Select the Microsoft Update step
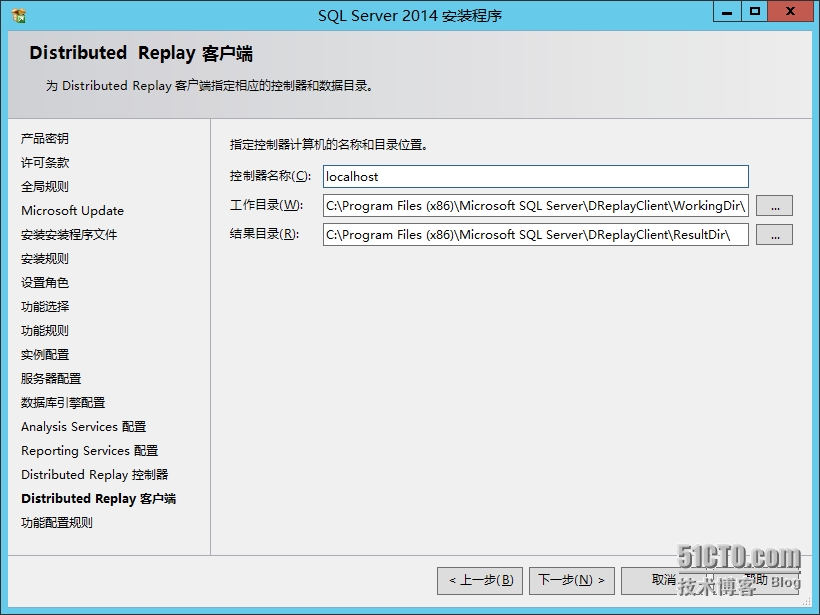The image size is (820, 615). pyautogui.click(x=73, y=211)
